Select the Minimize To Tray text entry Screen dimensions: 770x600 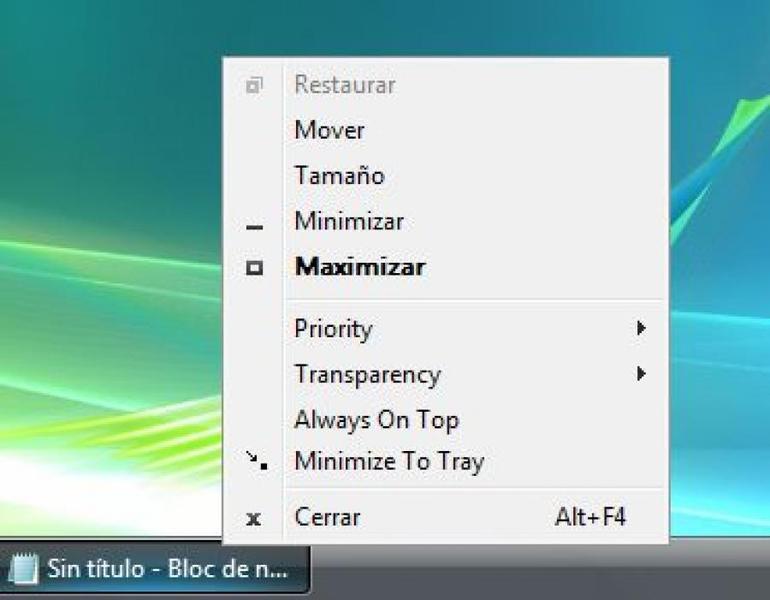pos(389,462)
